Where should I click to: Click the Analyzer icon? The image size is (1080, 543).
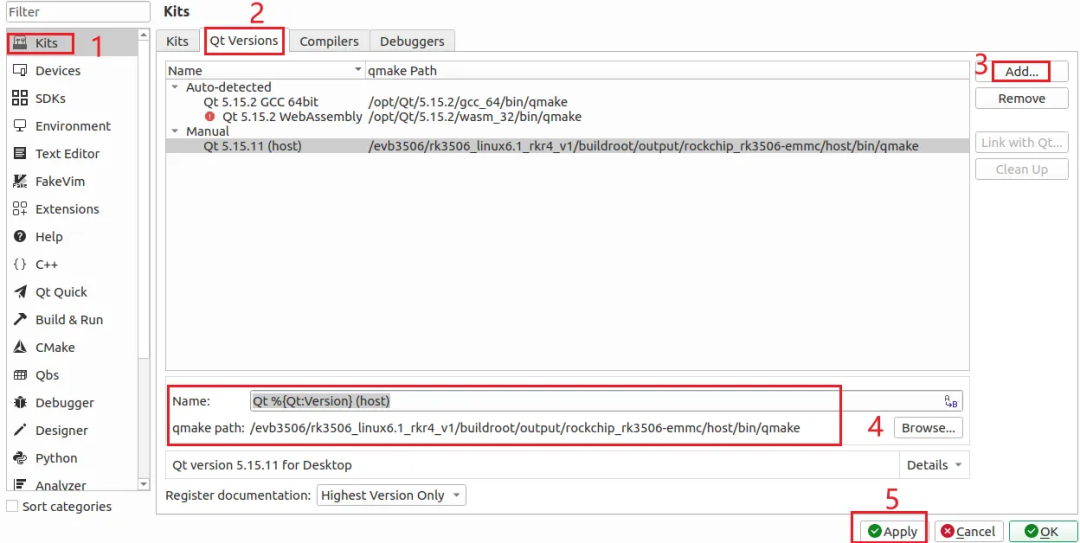(20, 484)
